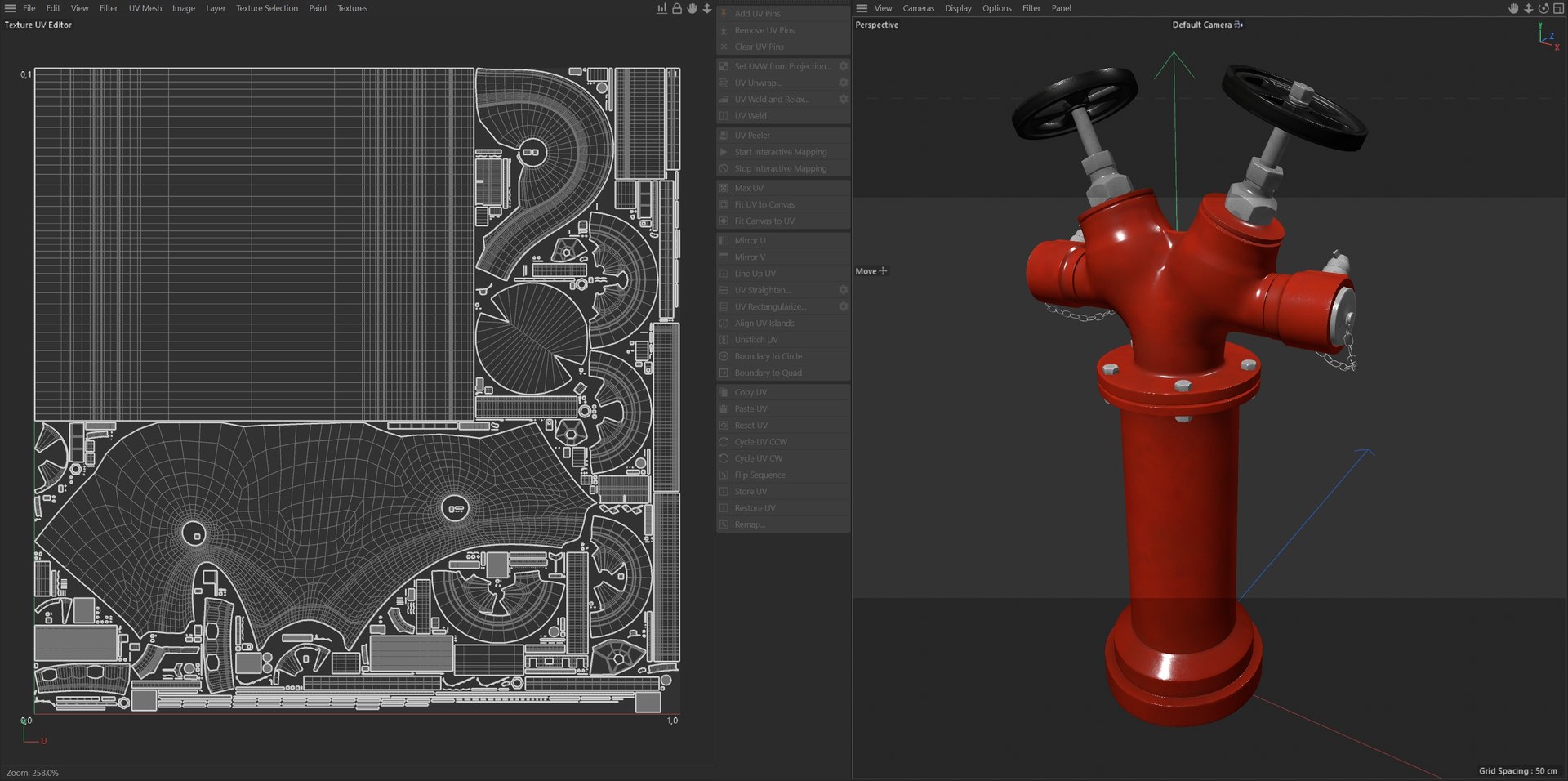Open the Edit menu in UV editor

pyautogui.click(x=53, y=8)
